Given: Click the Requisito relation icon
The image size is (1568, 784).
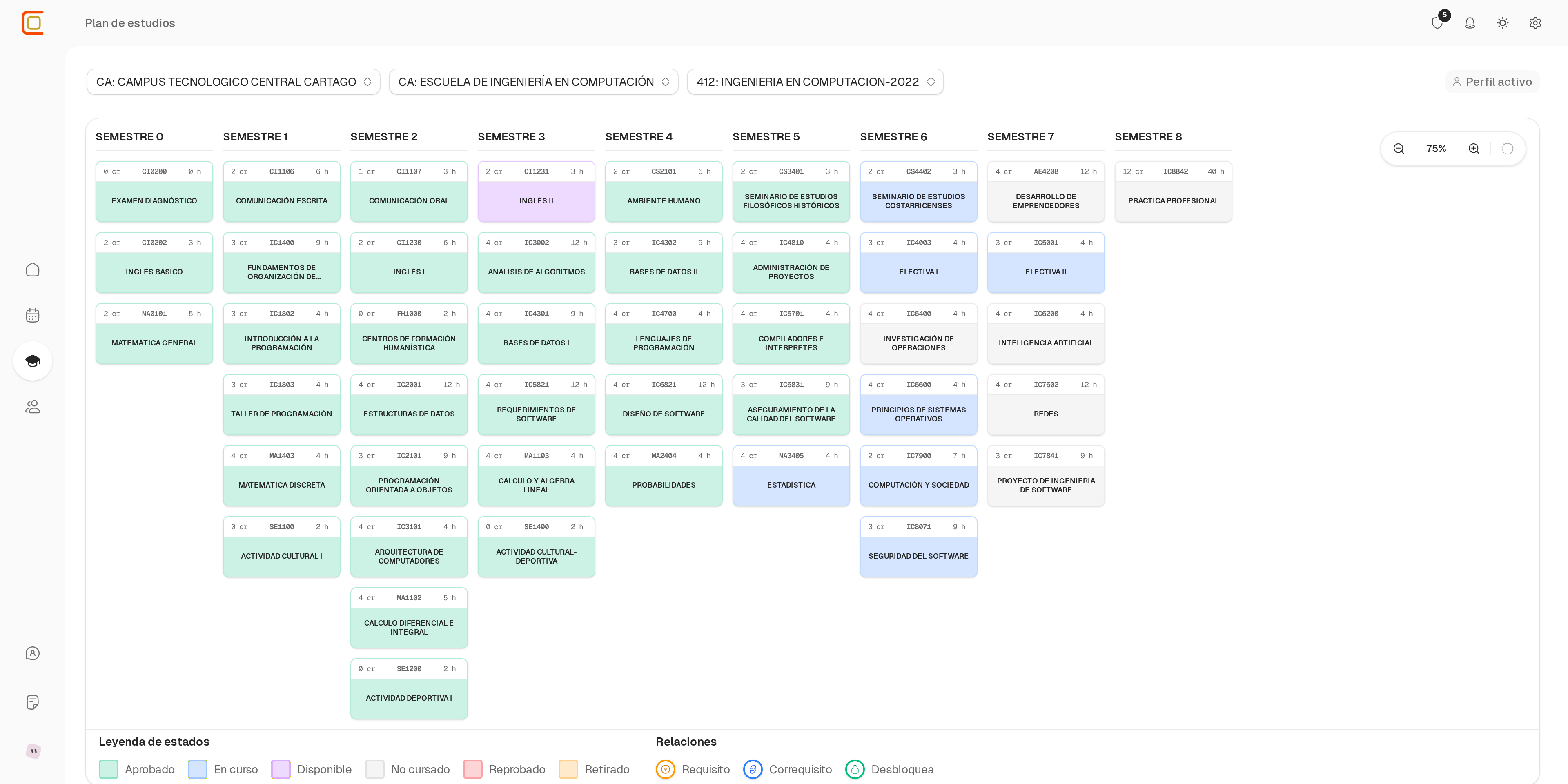Looking at the screenshot, I should tap(665, 769).
